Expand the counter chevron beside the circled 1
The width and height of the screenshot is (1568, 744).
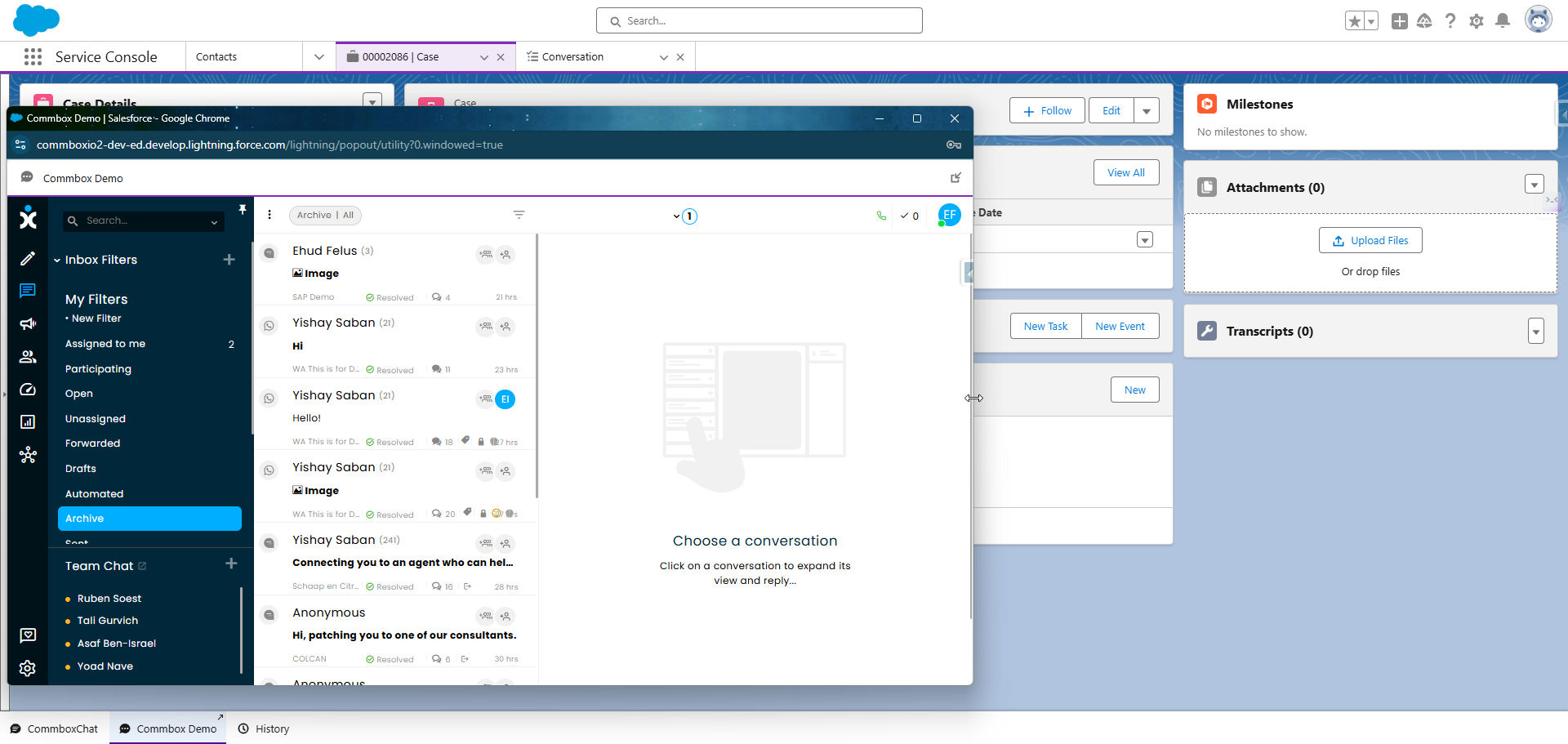click(x=676, y=216)
